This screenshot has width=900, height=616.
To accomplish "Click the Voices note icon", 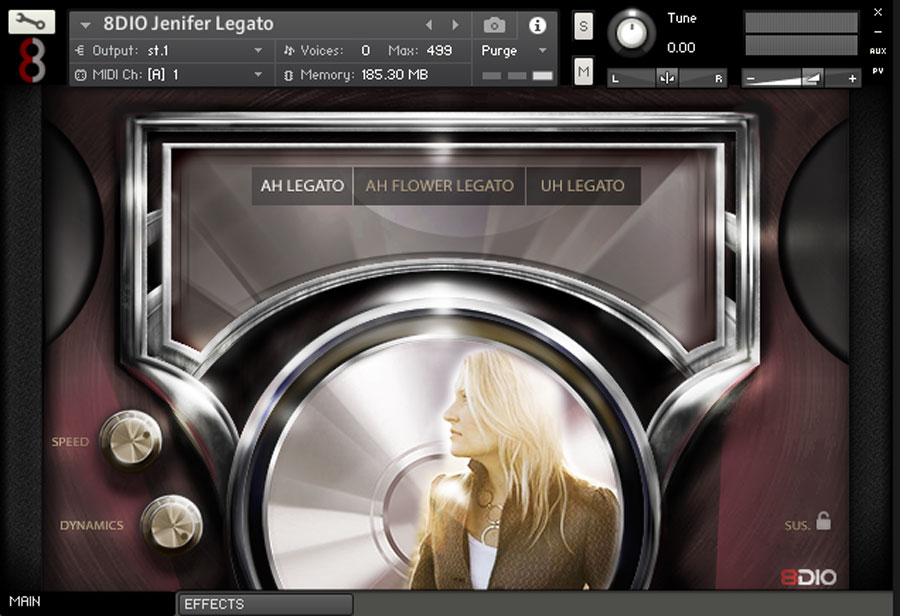I will coord(289,51).
